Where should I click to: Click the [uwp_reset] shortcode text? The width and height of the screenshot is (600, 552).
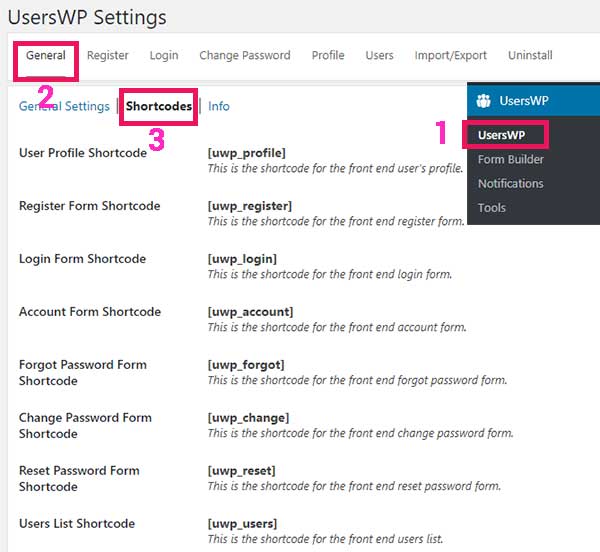pos(241,471)
